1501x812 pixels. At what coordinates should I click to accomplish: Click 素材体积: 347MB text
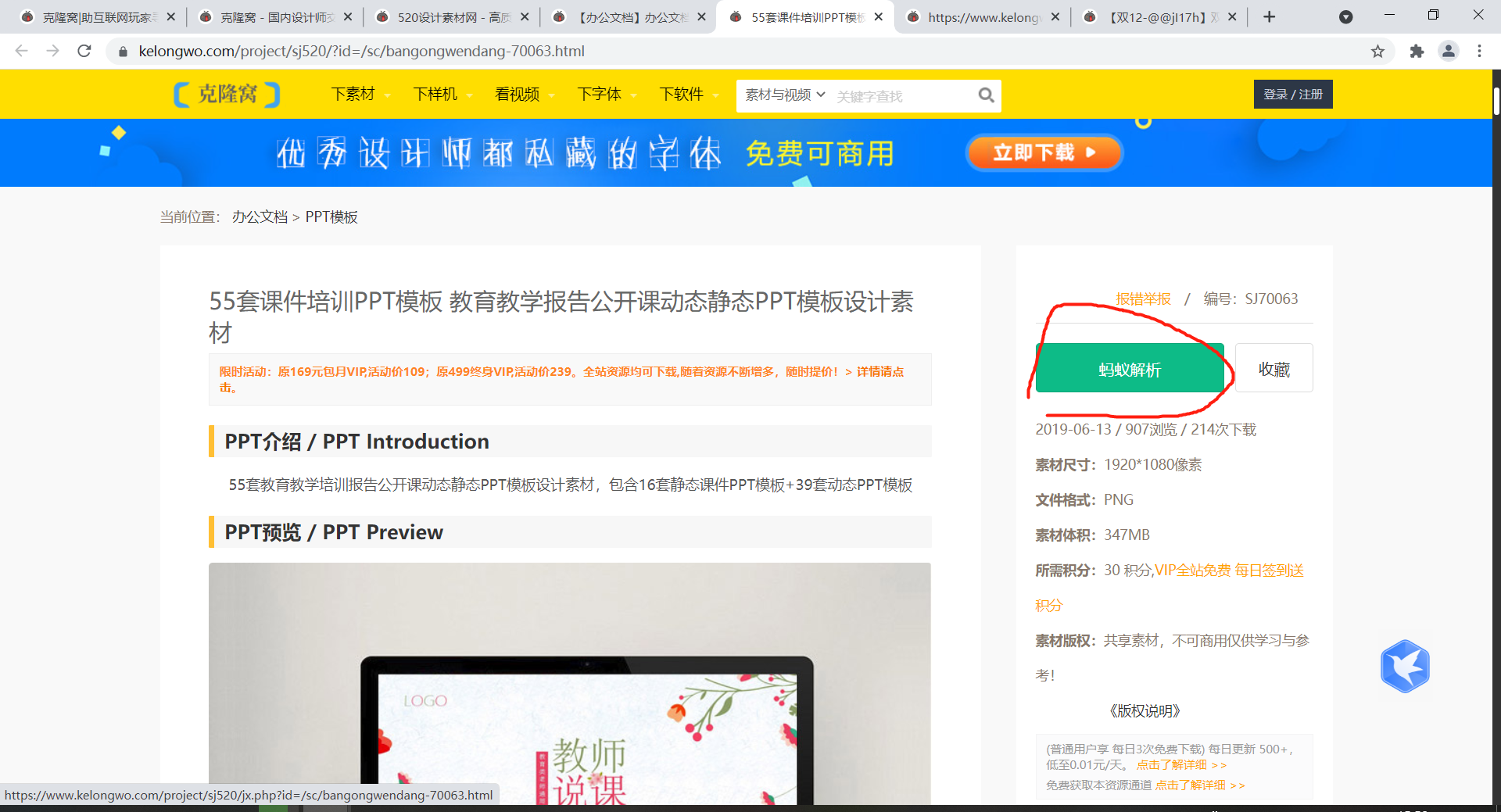coord(1092,535)
